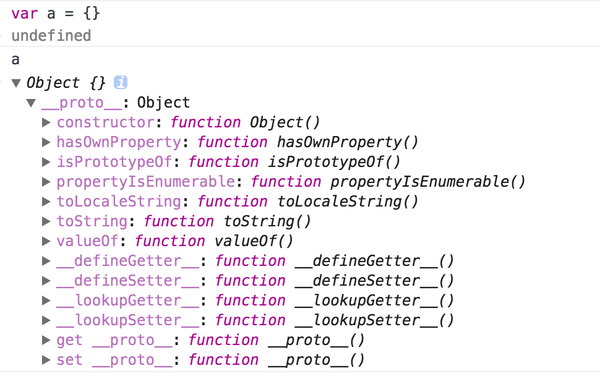Image resolution: width=600 pixels, height=376 pixels.
Task: Expand the __defineGetter__ arrow
Action: [46, 261]
